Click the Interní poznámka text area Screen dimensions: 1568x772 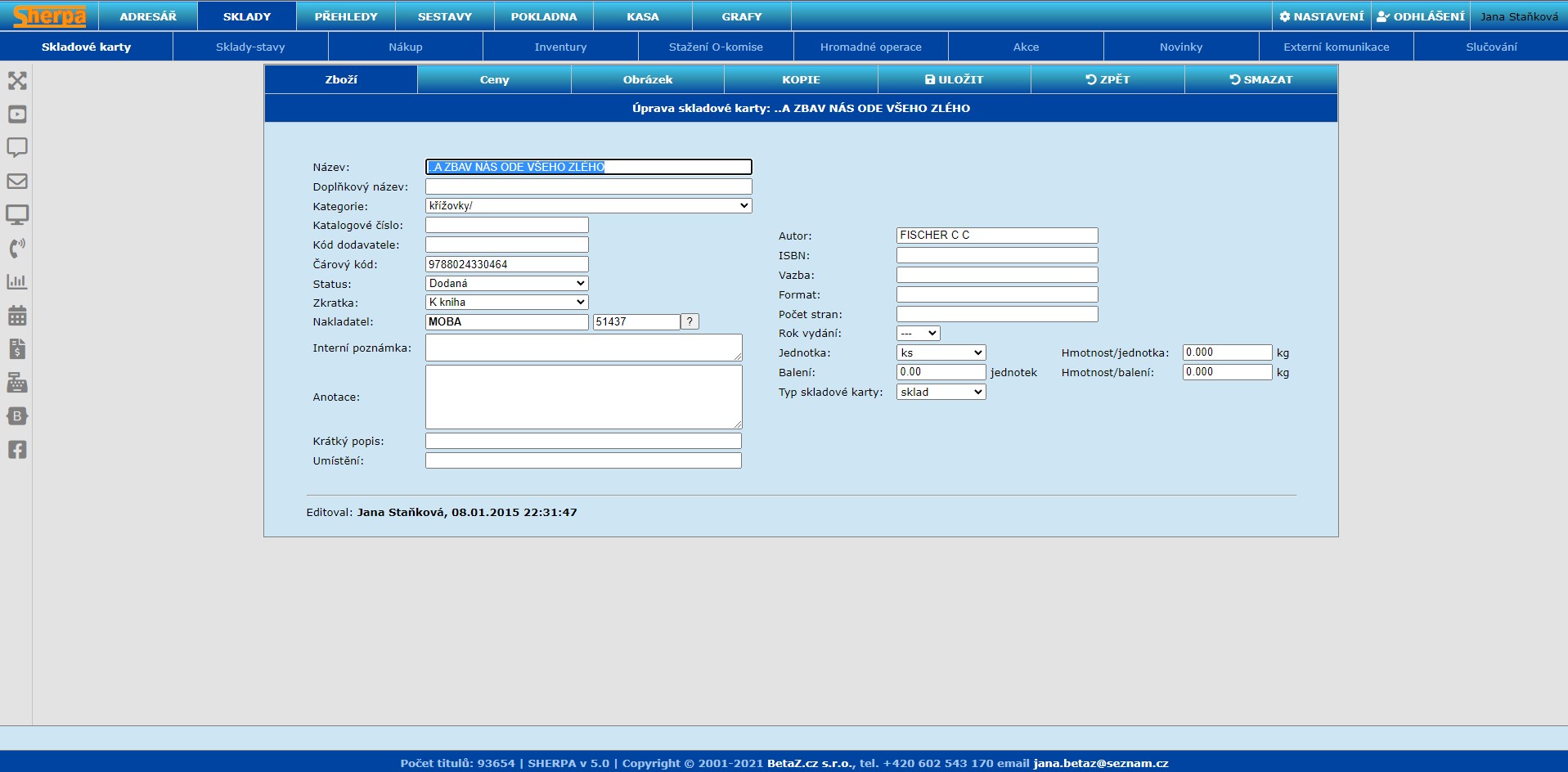(584, 348)
